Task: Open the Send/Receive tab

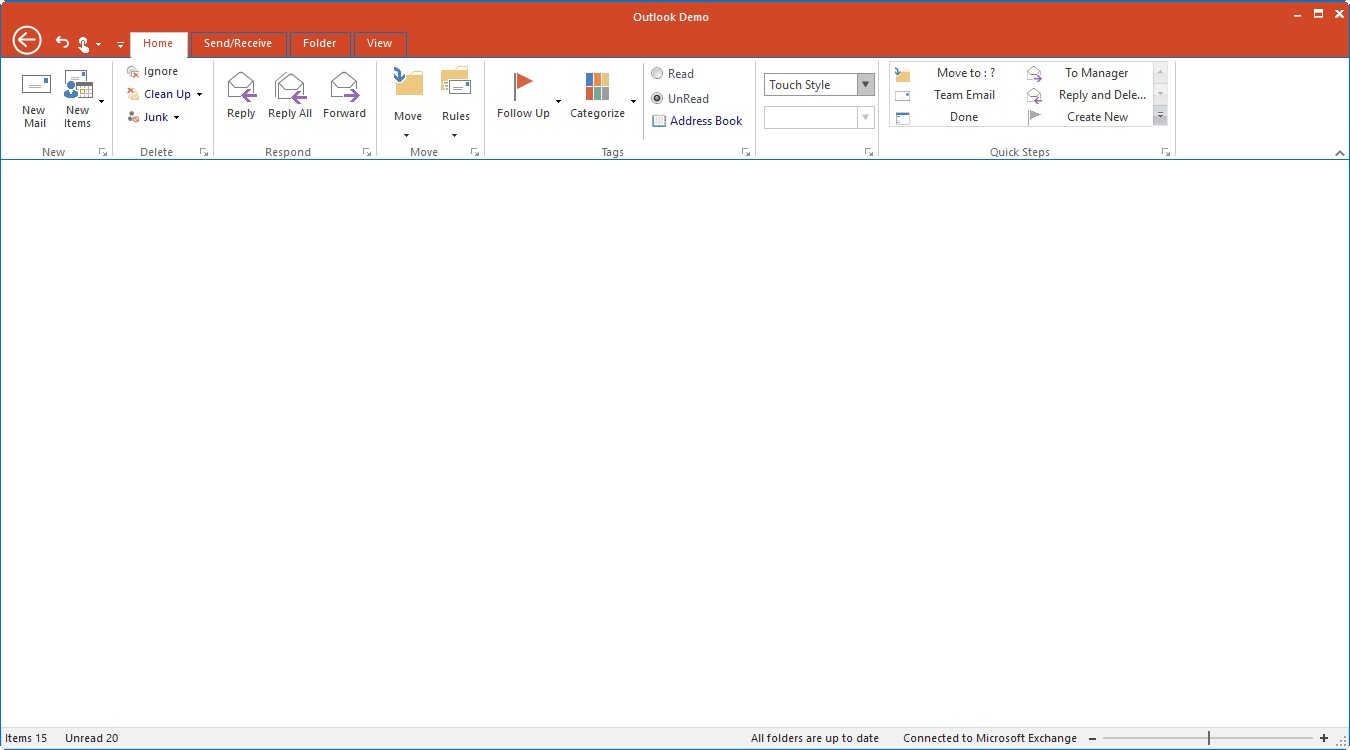Action: click(238, 44)
